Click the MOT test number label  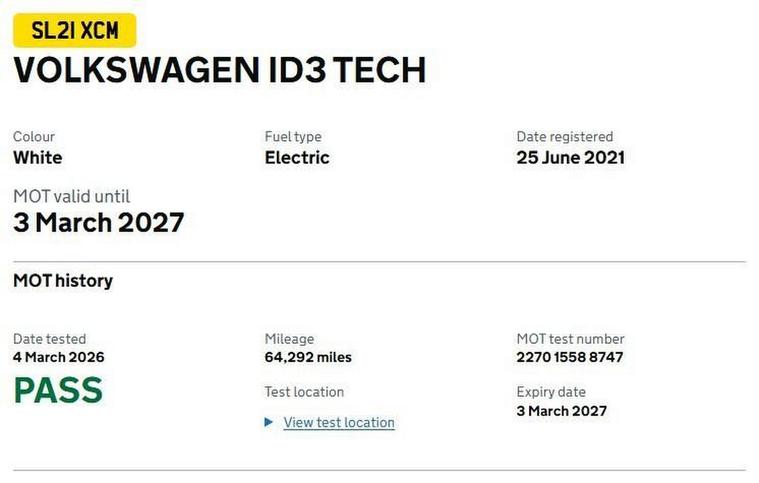coord(570,339)
